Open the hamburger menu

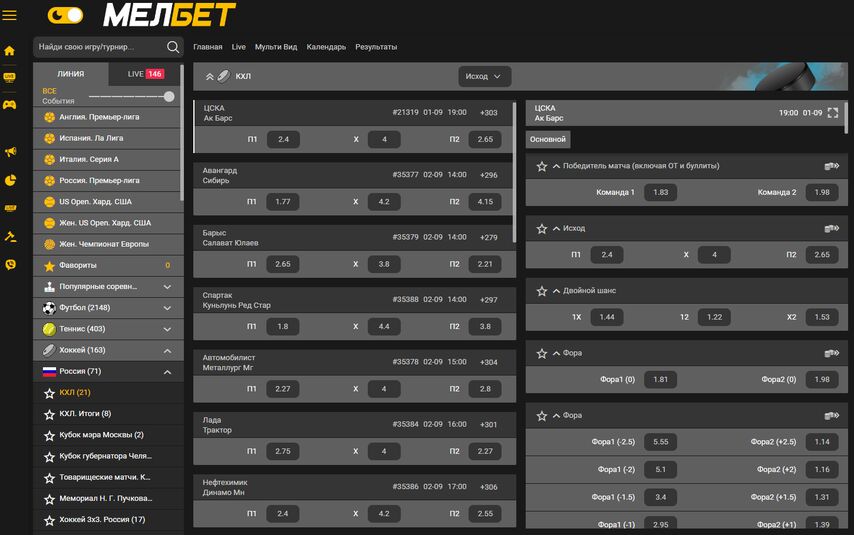tap(9, 15)
